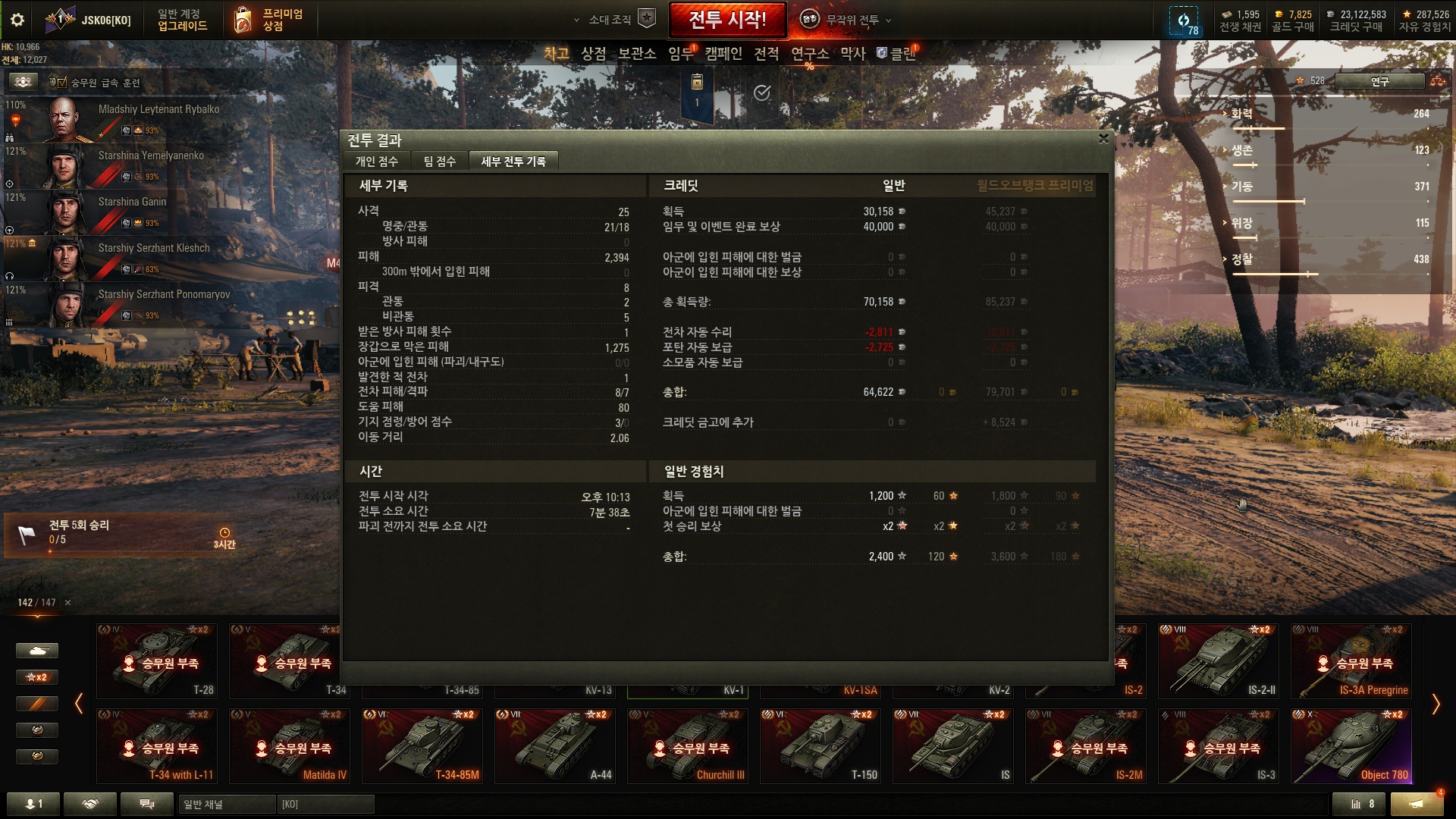Image resolution: width=1456 pixels, height=819 pixels.
Task: Add vehicle to comparison with scales icon
Action: [1438, 81]
